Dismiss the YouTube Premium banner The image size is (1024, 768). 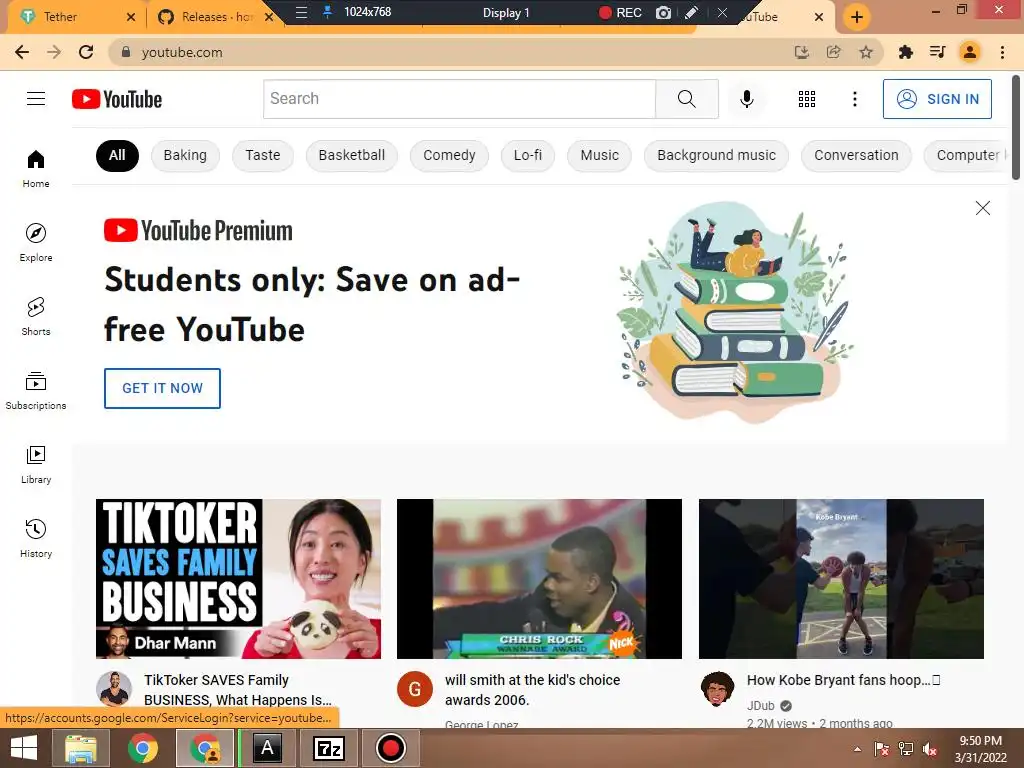[982, 208]
